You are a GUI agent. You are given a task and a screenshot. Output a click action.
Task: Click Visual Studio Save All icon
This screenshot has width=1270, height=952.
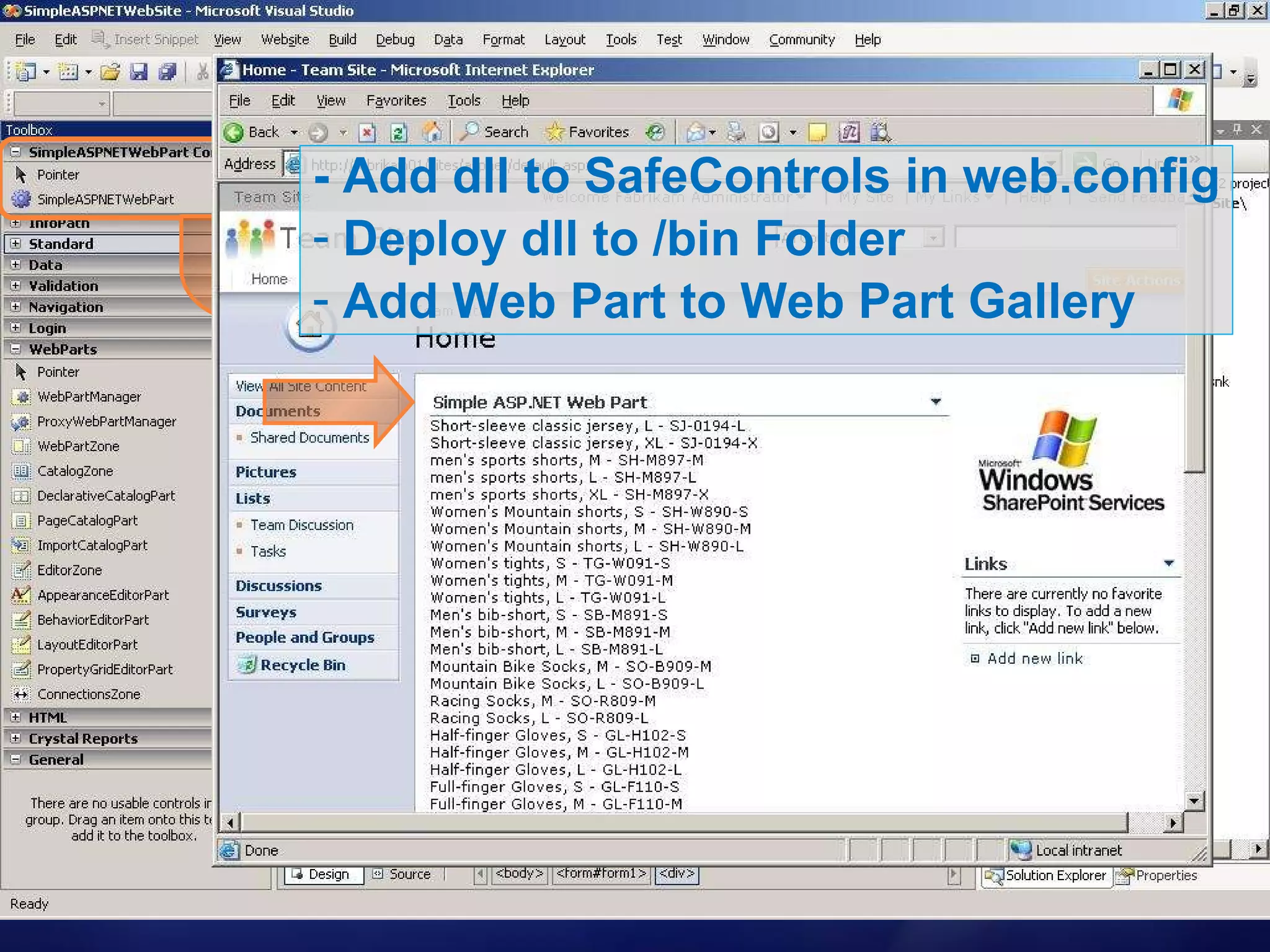[167, 72]
